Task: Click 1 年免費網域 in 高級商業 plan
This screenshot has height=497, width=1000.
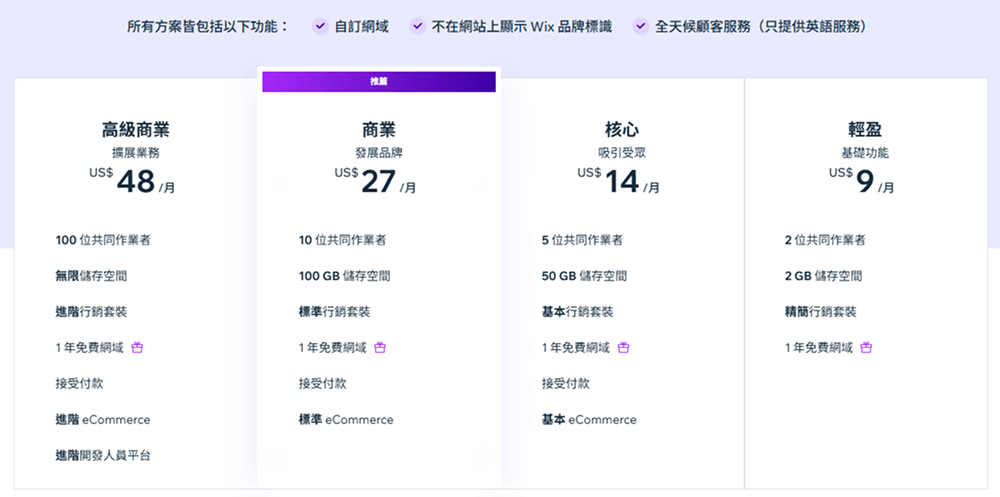Action: pos(89,348)
